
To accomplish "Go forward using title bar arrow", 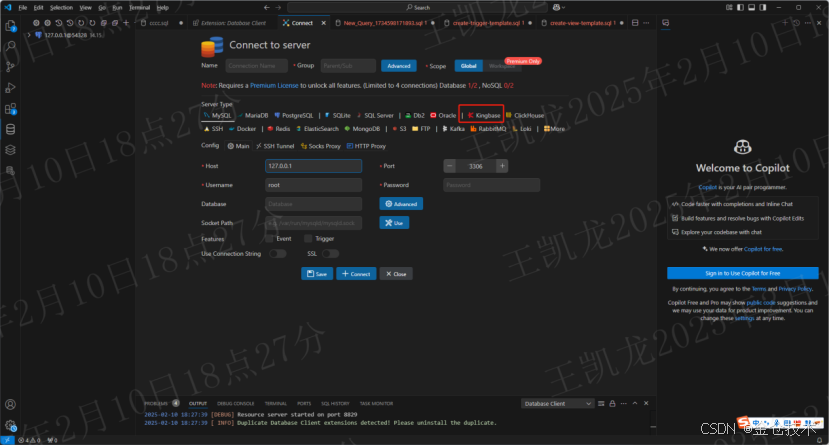I will point(278,7).
